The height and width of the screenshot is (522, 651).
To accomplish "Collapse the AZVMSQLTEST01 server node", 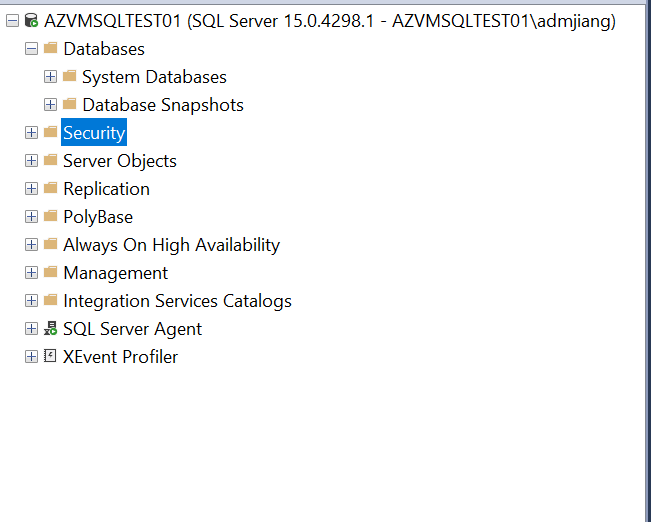I will (12, 20).
